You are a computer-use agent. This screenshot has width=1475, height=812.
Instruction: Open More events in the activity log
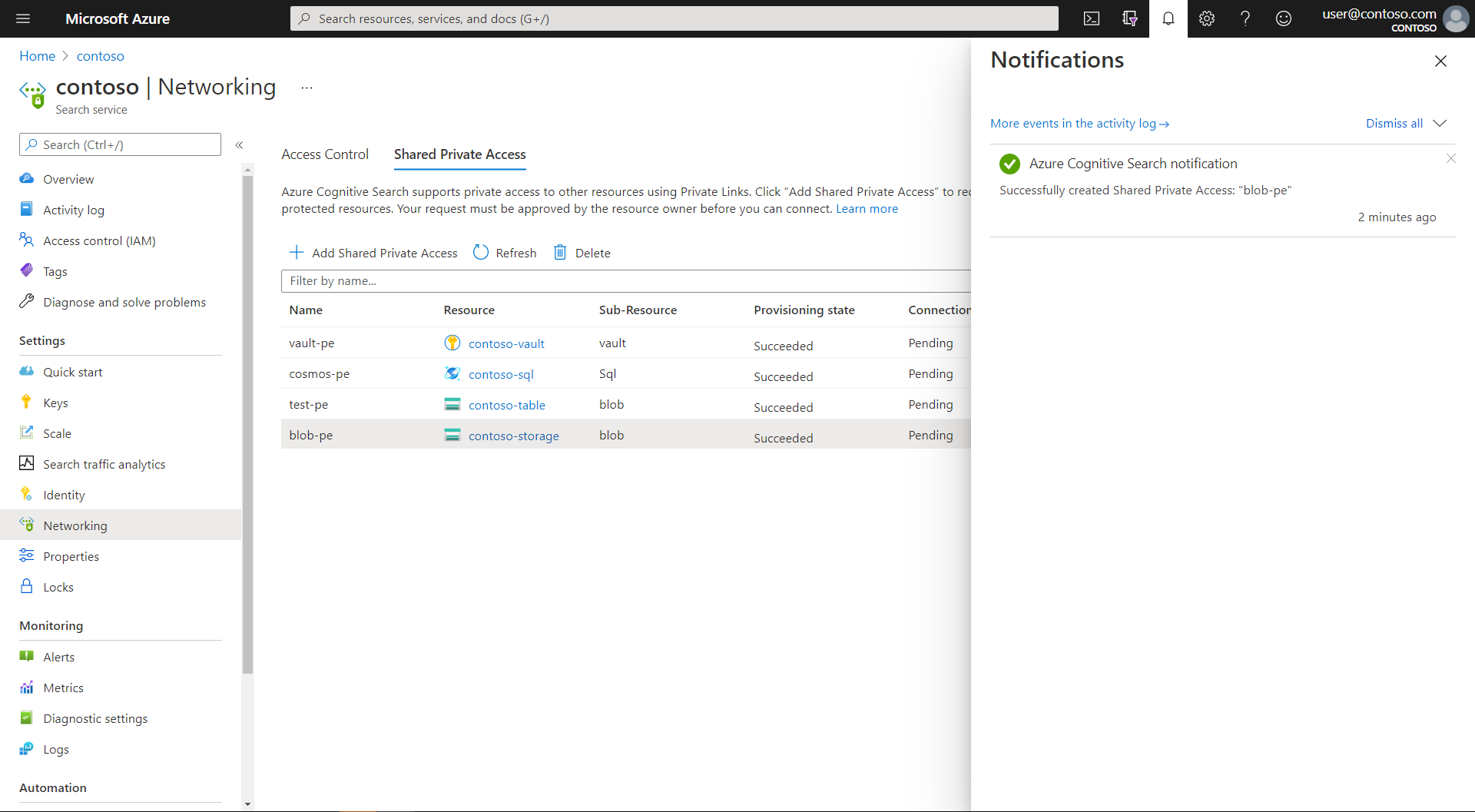click(x=1079, y=124)
